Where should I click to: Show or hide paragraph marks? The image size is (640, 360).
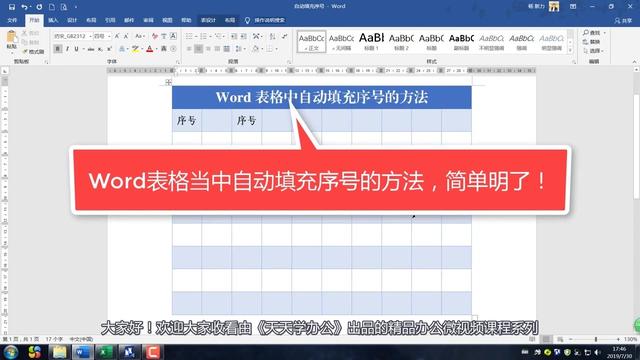284,36
